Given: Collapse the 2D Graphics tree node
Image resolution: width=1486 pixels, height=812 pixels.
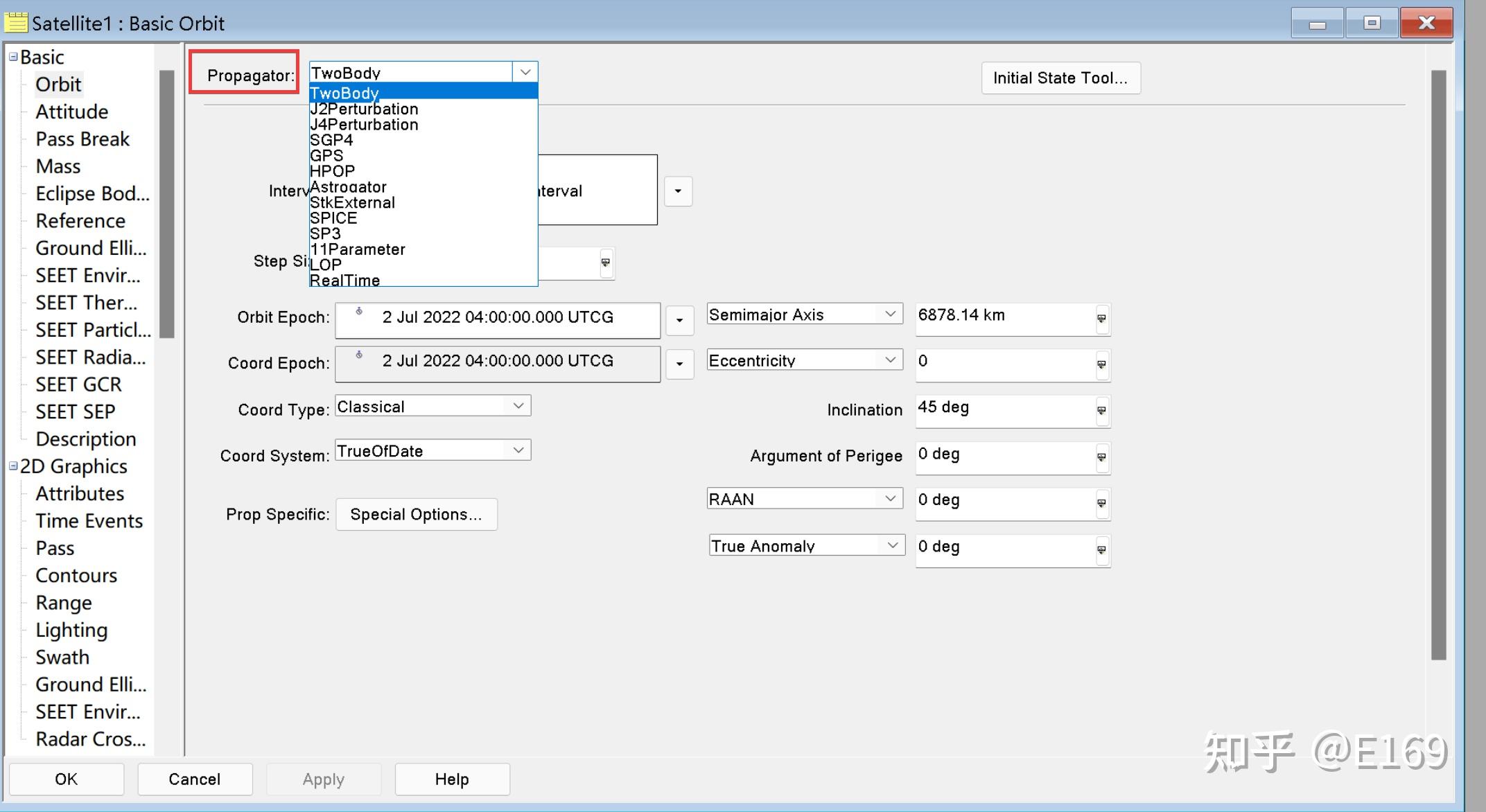Looking at the screenshot, I should [13, 466].
